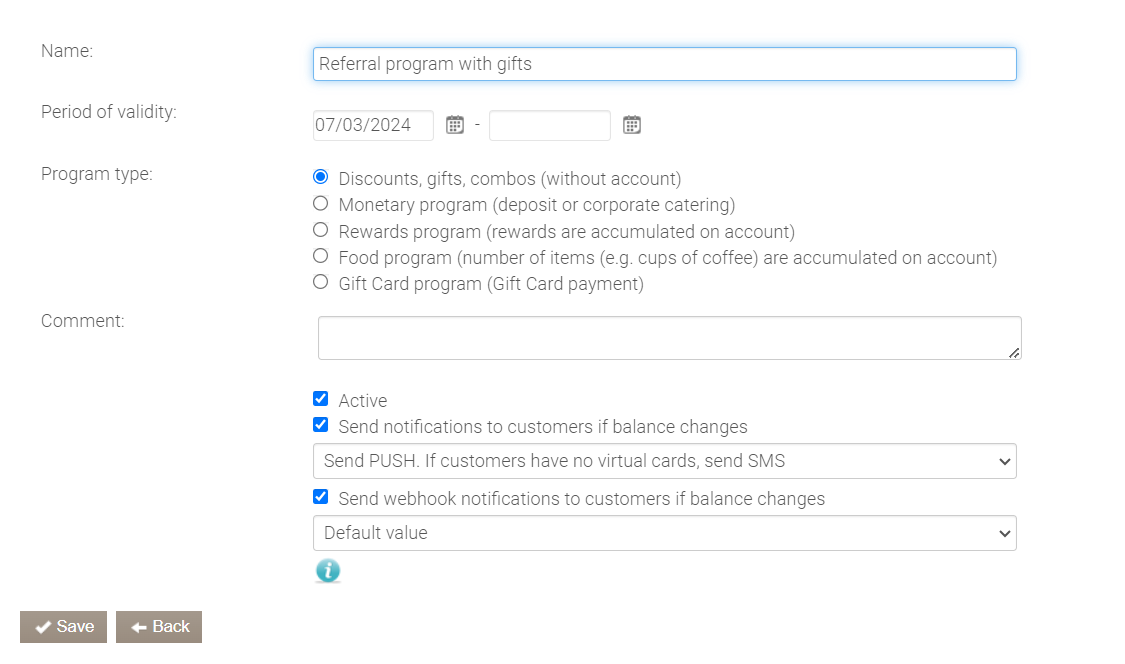Select Discounts, gifts, combos program type
Image resolution: width=1125 pixels, height=664 pixels.
pos(321,178)
